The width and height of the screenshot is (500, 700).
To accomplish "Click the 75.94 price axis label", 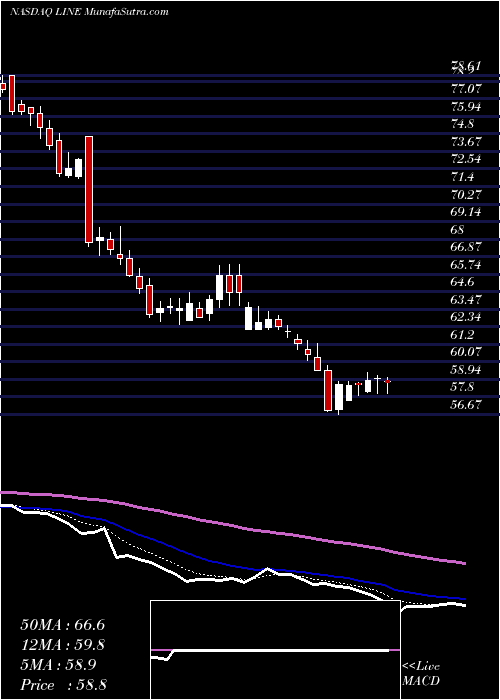I will (x=467, y=106).
